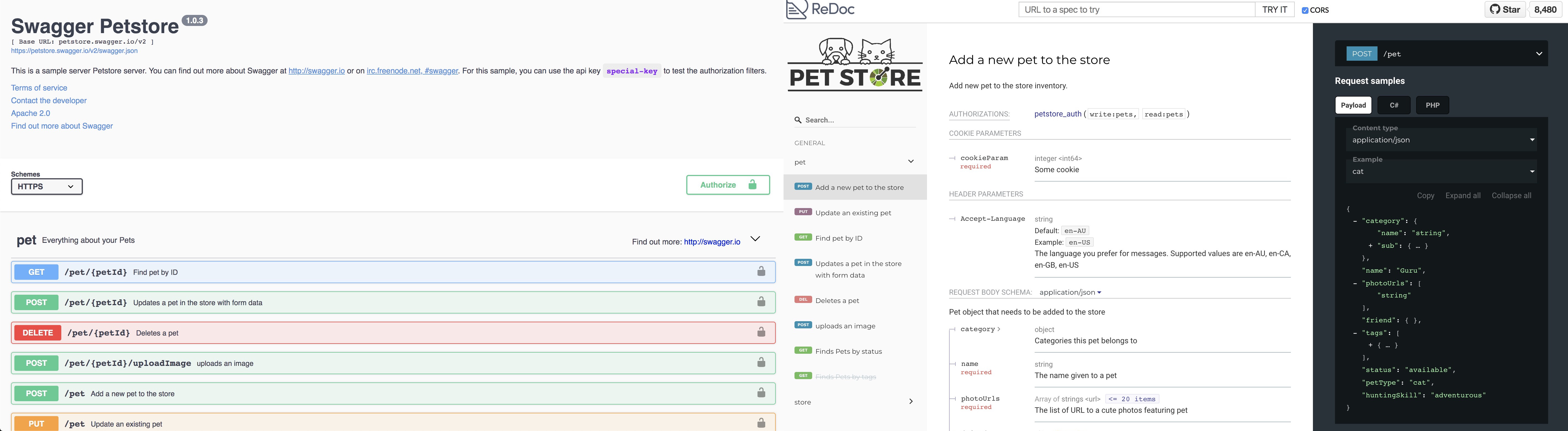Click lock icon on GET /pet/{petId} row

coord(761,272)
